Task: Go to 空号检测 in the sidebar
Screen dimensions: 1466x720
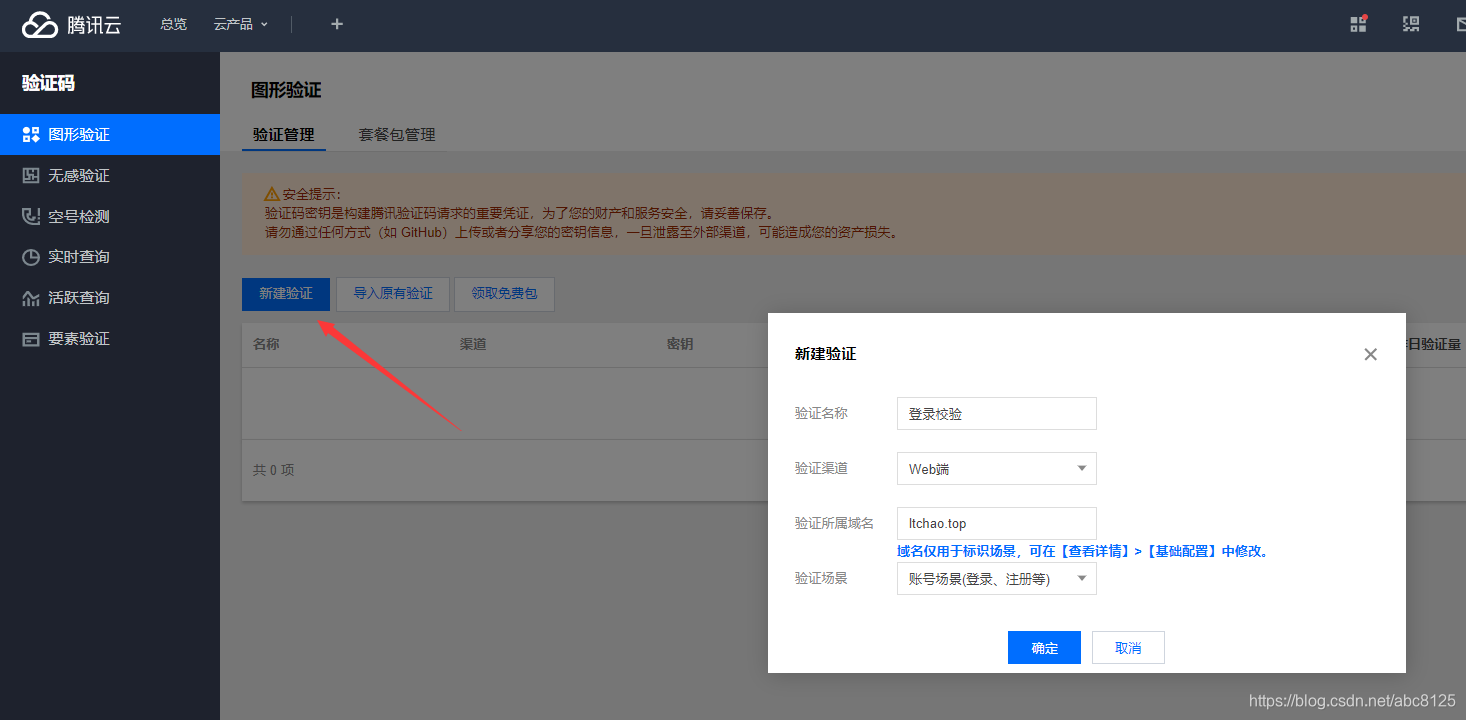Action: click(110, 216)
